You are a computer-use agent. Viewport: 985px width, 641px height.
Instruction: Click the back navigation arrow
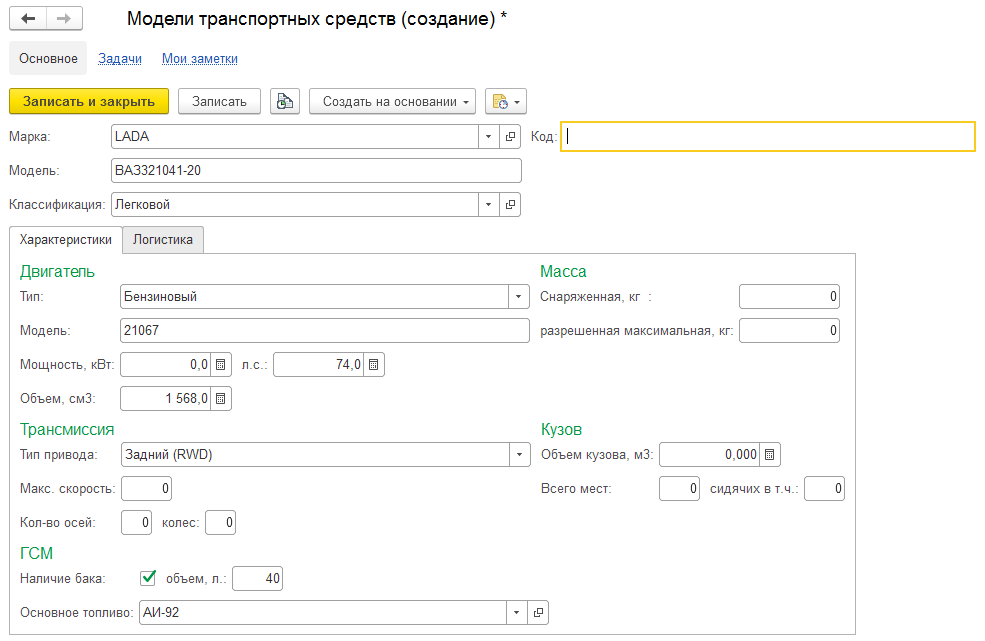[28, 19]
